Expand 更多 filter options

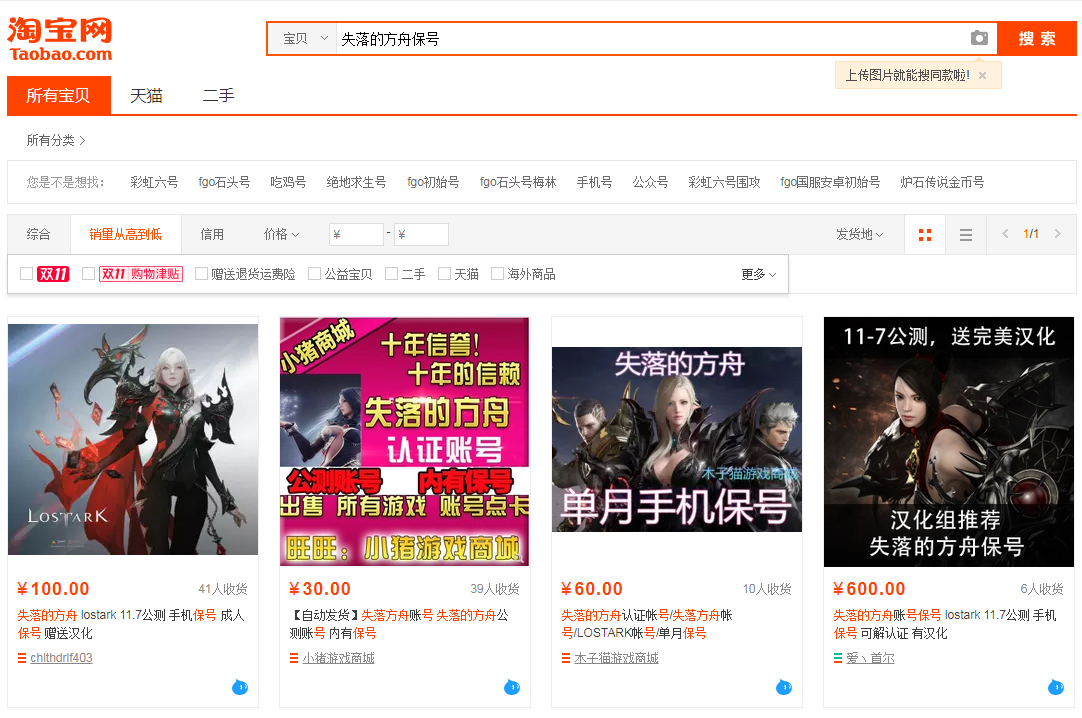pos(758,275)
